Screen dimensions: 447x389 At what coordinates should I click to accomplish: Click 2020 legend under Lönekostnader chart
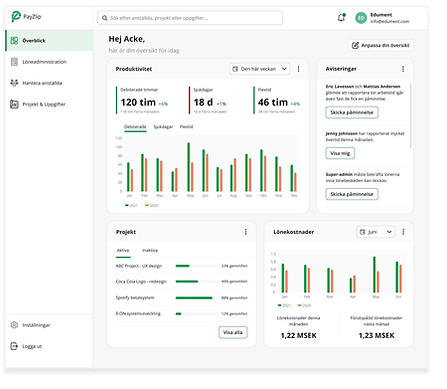[x=304, y=305]
